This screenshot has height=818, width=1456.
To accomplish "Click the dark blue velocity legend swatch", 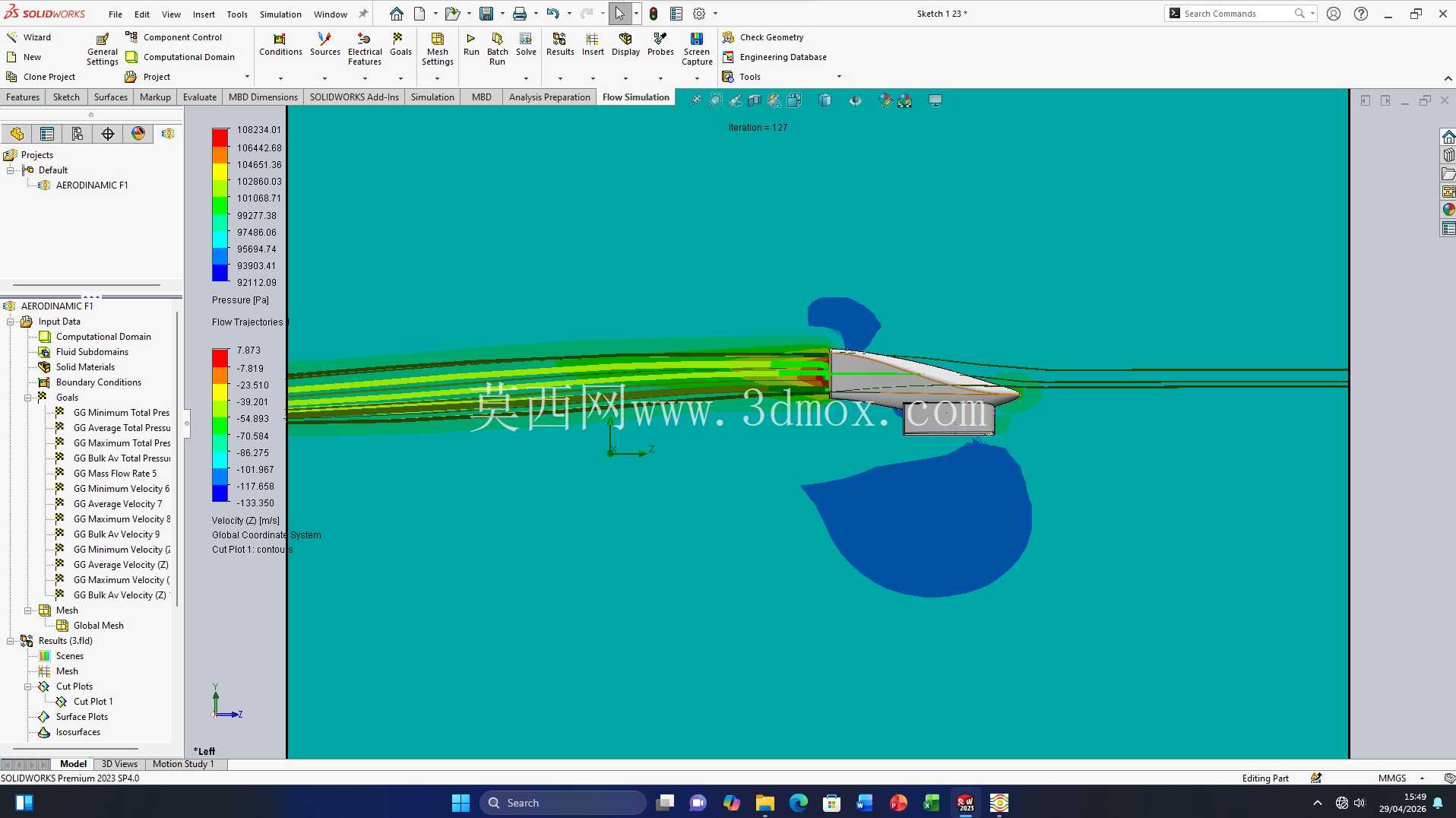I will pos(220,494).
